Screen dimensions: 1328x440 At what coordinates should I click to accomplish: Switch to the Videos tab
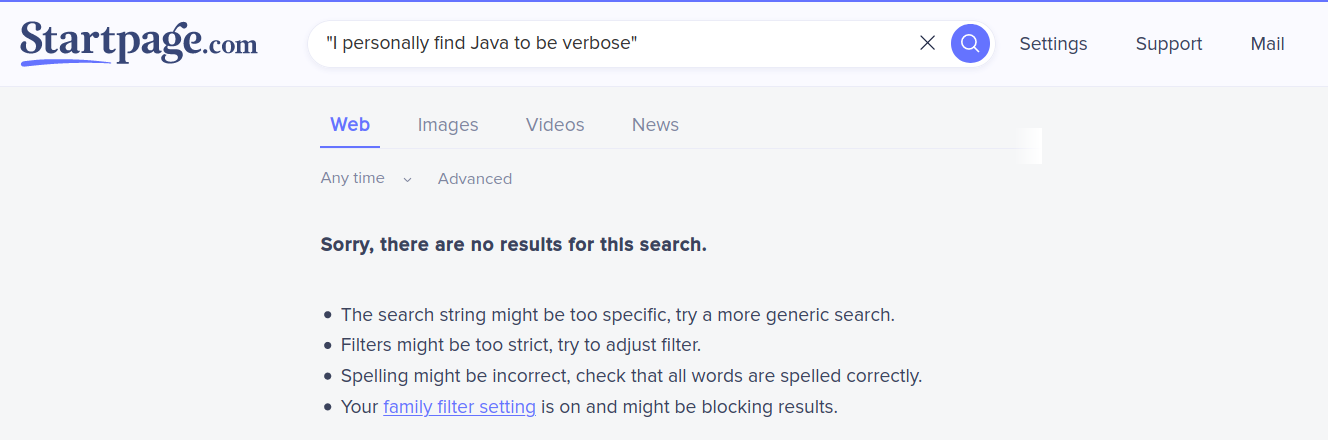click(555, 125)
